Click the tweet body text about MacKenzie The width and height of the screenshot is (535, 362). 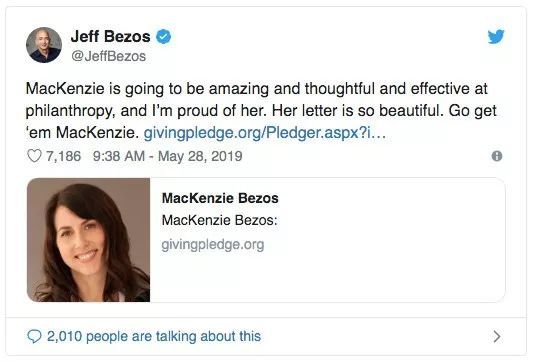pyautogui.click(x=261, y=111)
